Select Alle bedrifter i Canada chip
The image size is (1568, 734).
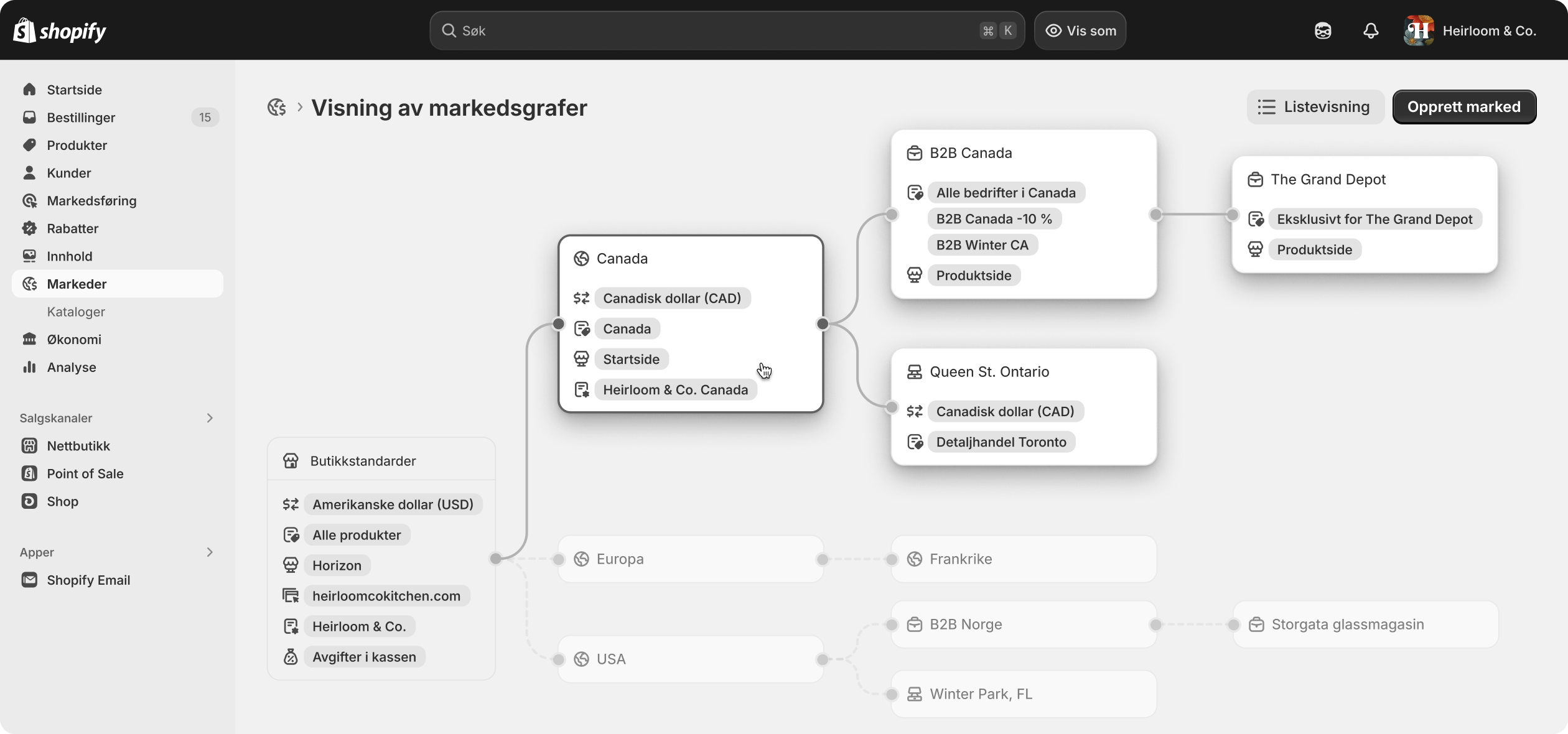pyautogui.click(x=1006, y=193)
